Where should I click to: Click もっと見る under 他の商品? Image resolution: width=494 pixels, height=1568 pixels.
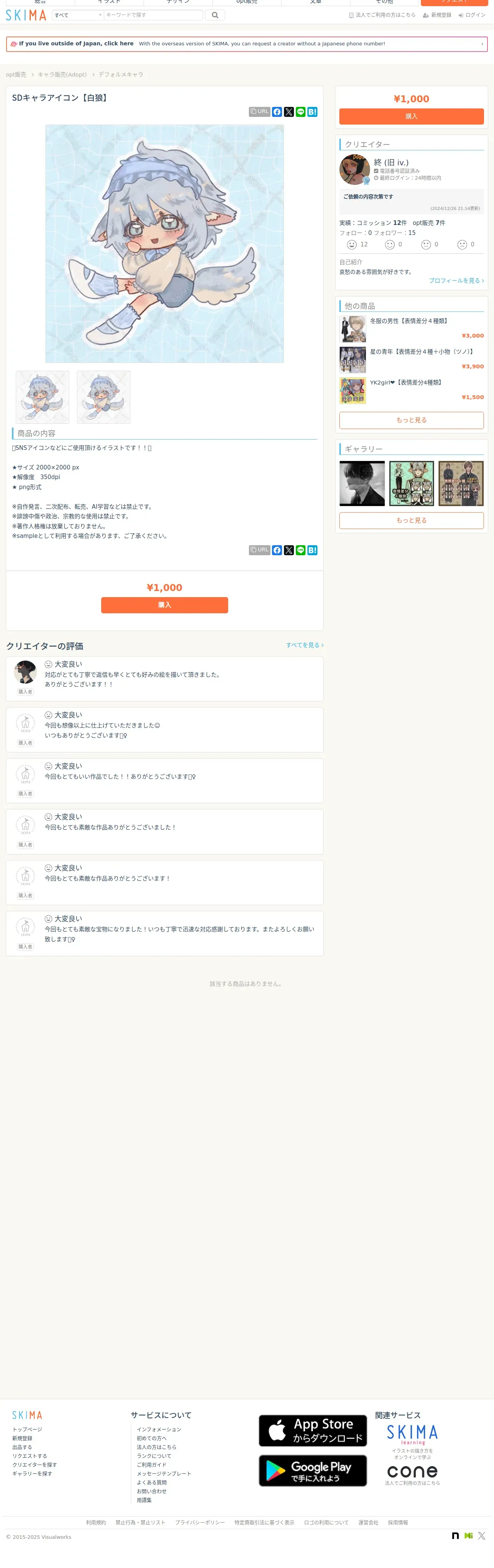click(411, 420)
